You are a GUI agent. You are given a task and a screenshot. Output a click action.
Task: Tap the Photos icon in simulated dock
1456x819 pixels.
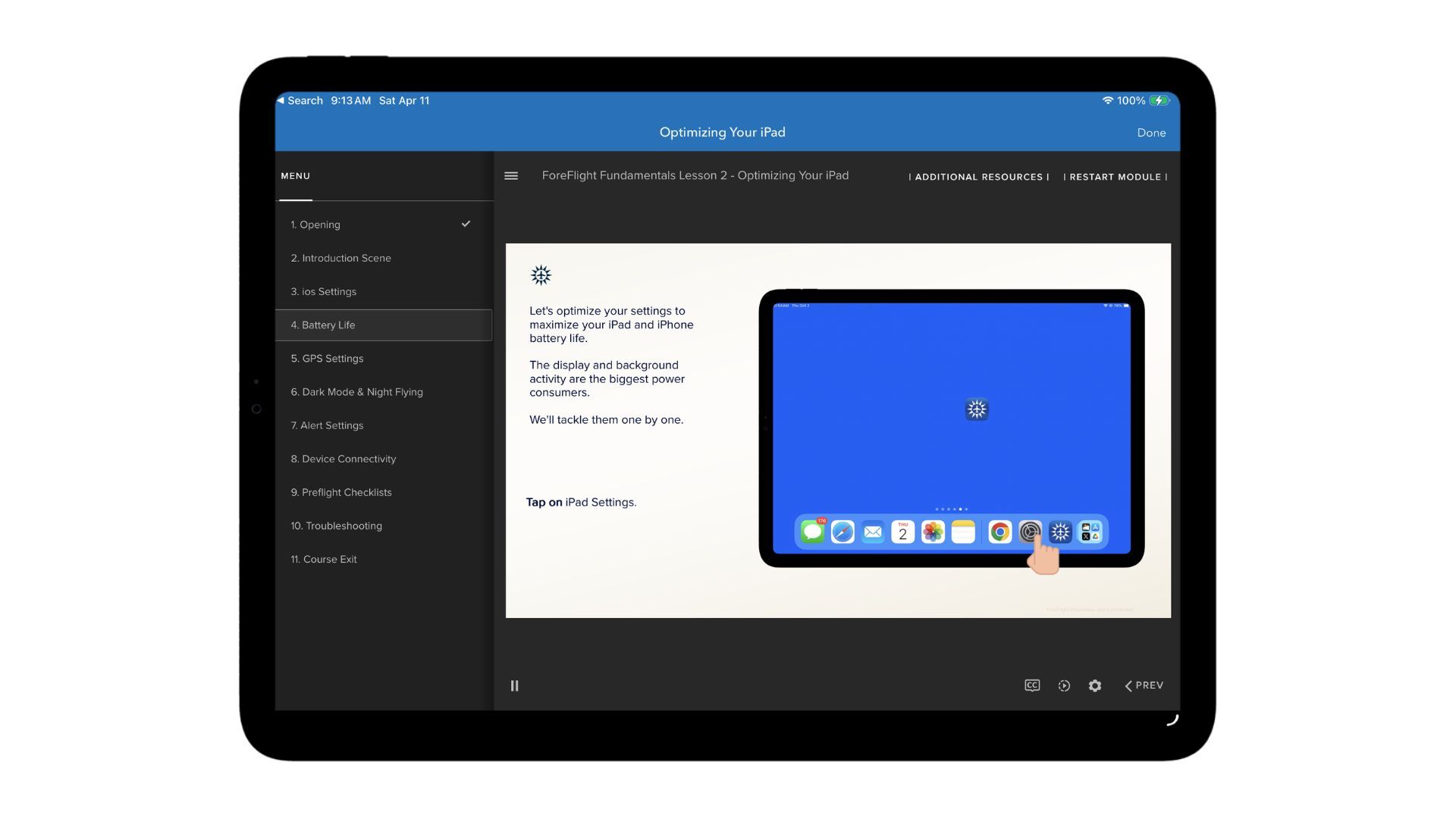[x=933, y=532]
